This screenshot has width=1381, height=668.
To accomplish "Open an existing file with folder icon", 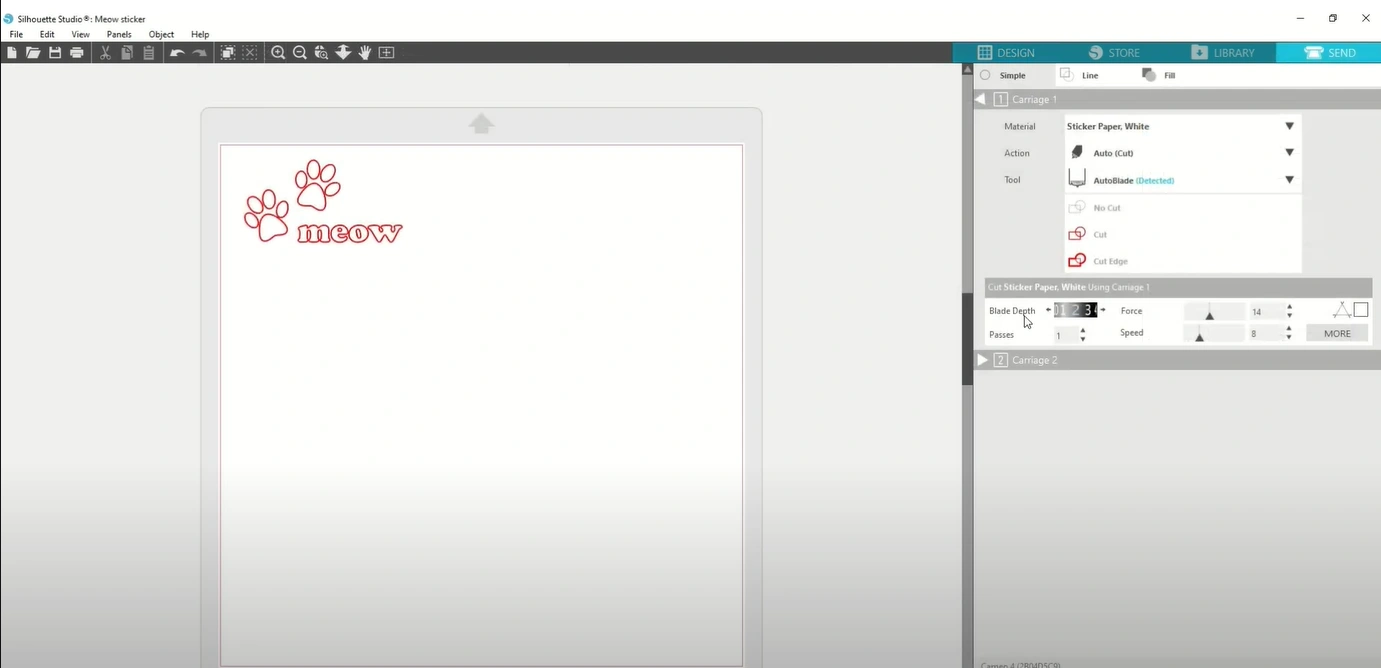I will (x=33, y=53).
